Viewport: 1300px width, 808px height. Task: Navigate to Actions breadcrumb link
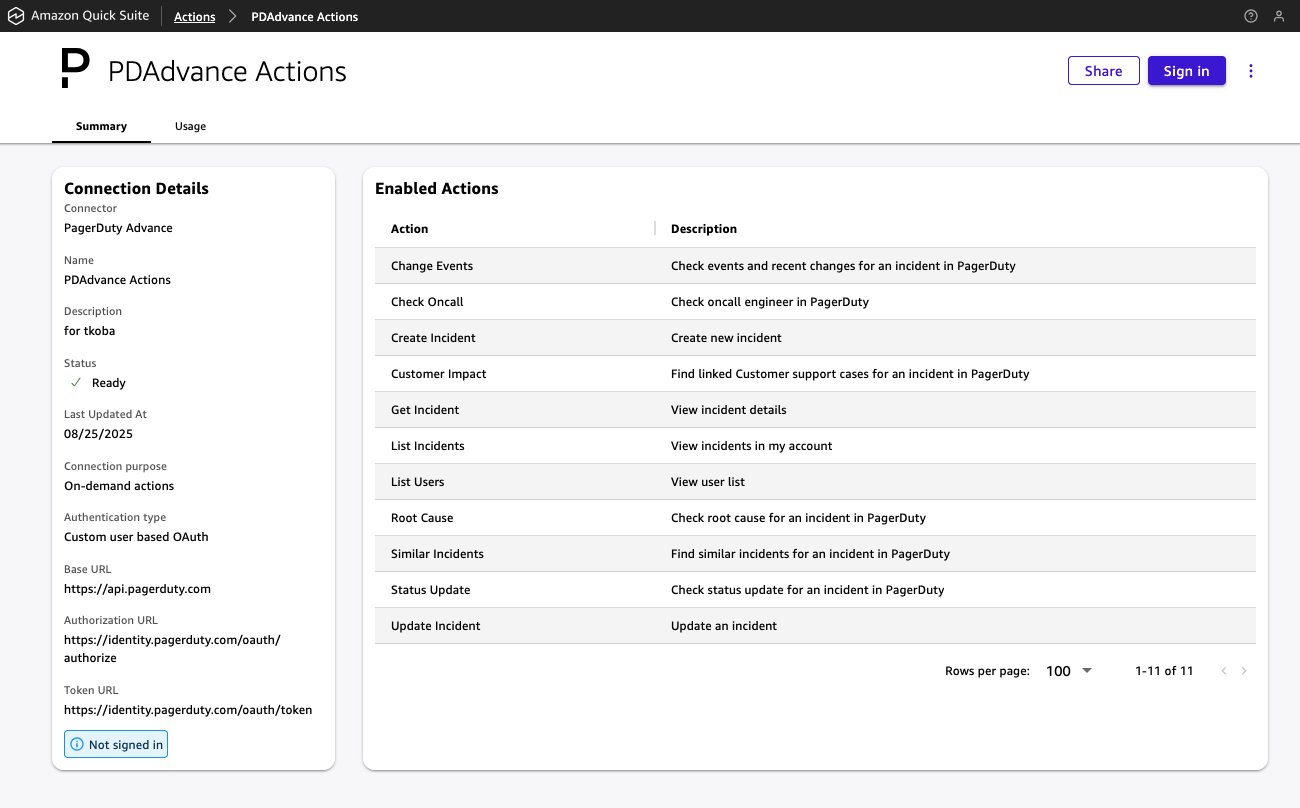[194, 17]
